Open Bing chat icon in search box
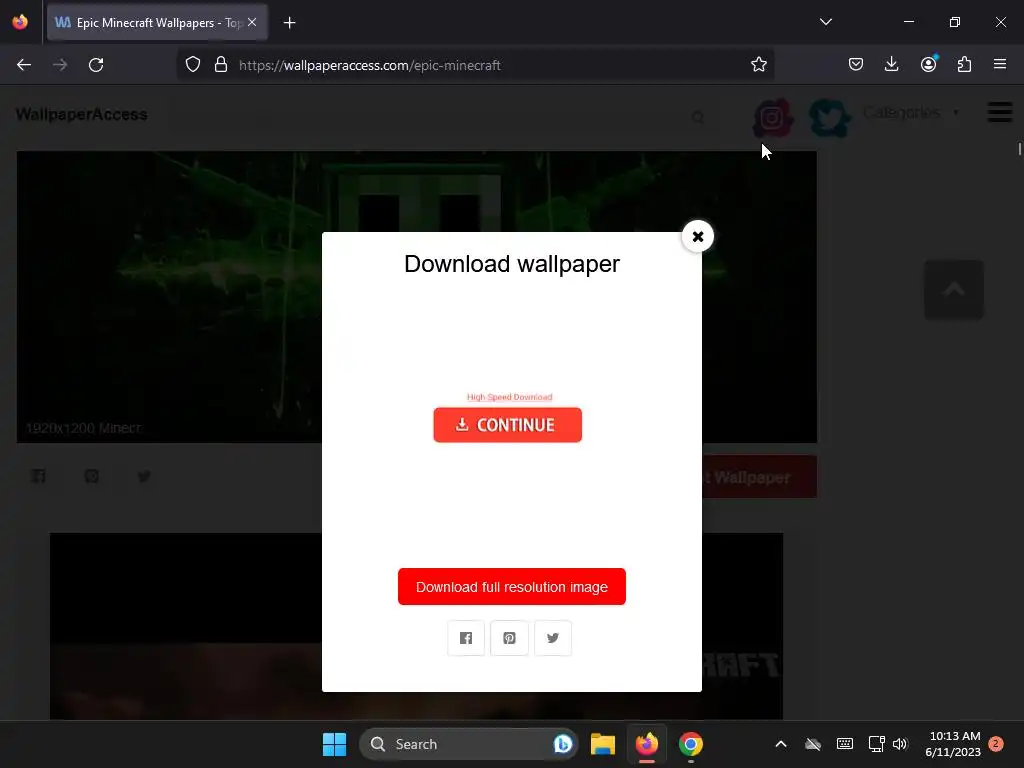Viewport: 1024px width, 768px height. tap(562, 744)
